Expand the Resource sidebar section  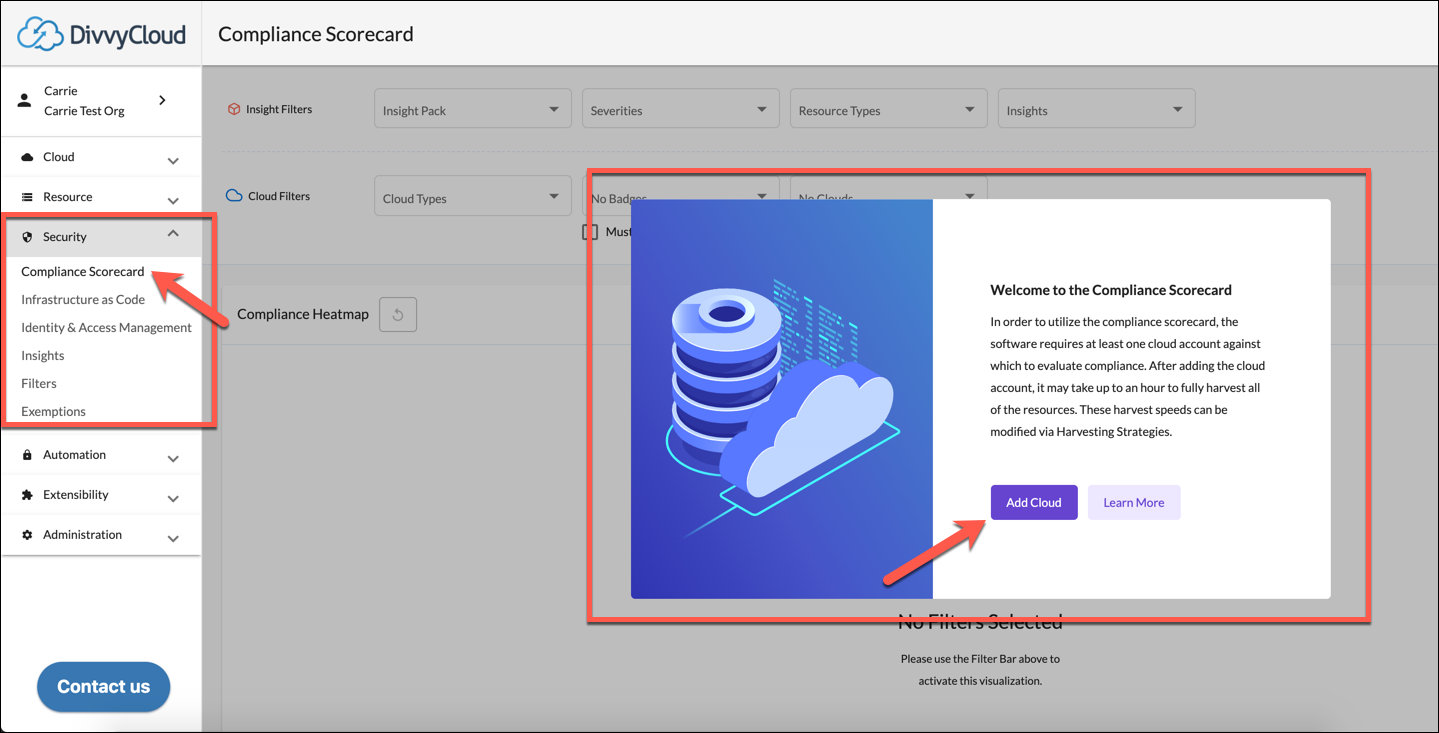[x=173, y=201]
